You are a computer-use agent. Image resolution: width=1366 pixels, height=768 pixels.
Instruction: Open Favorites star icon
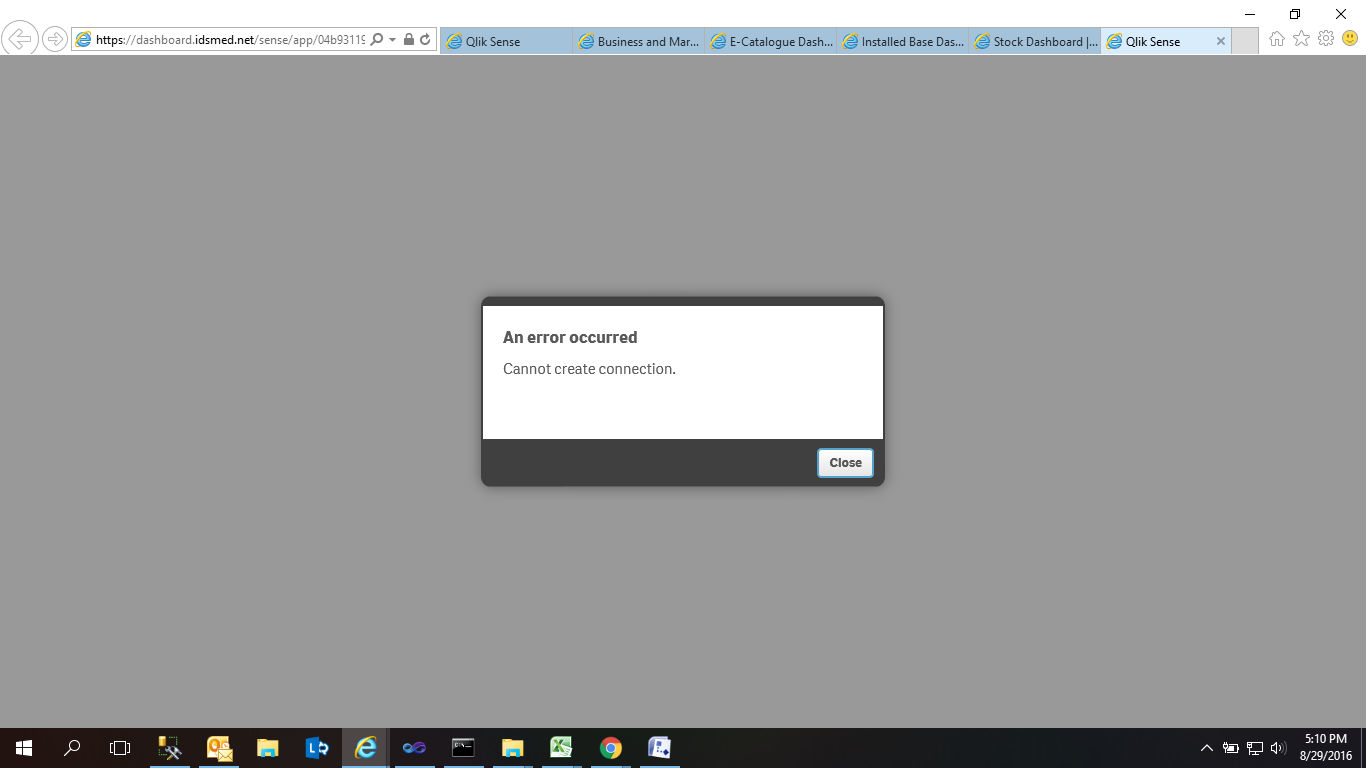tap(1301, 39)
